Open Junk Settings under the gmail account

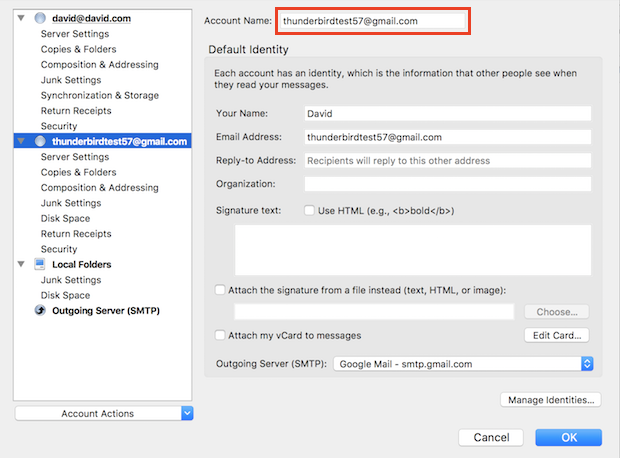click(x=71, y=203)
